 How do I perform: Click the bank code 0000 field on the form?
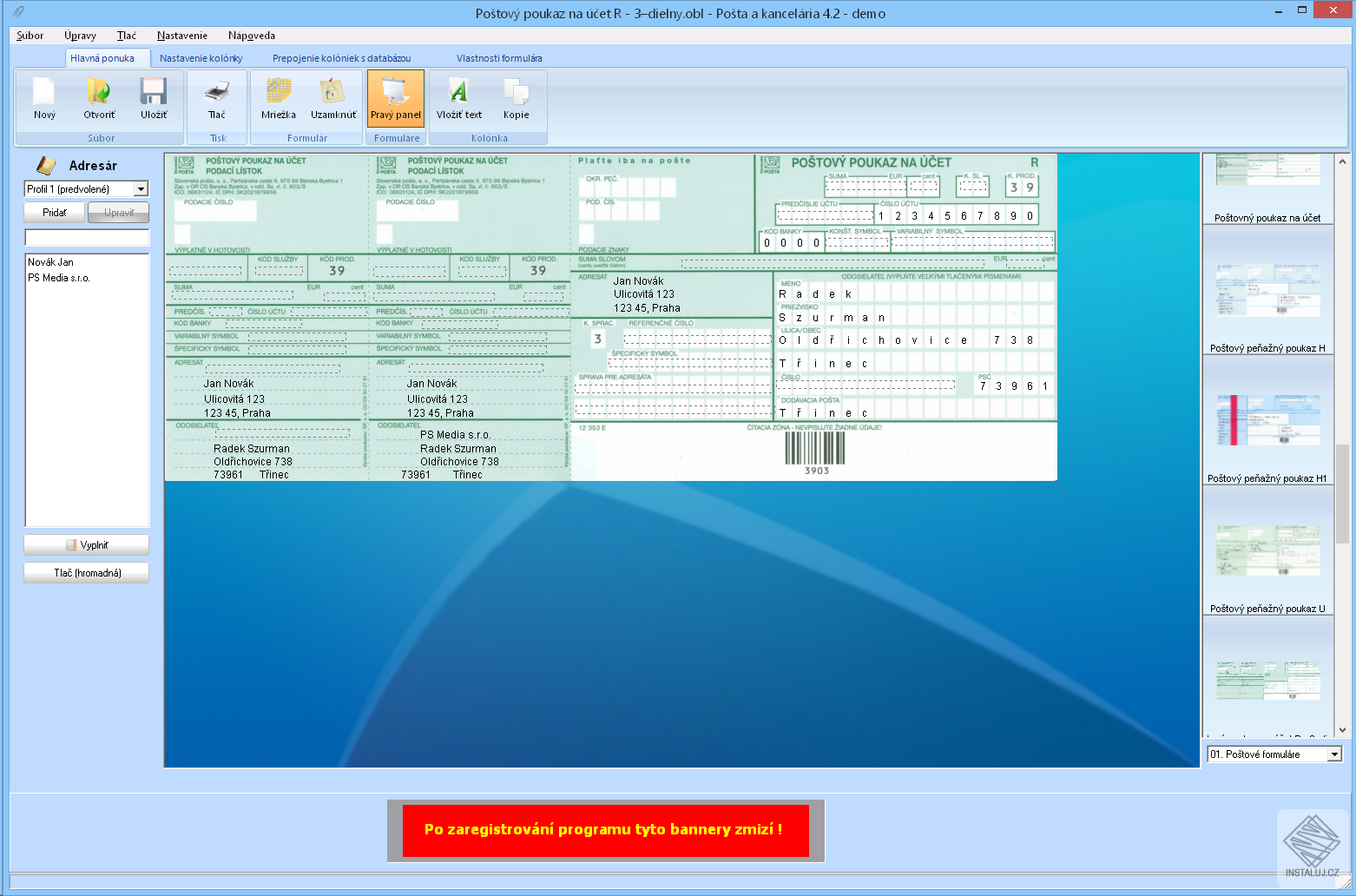792,243
